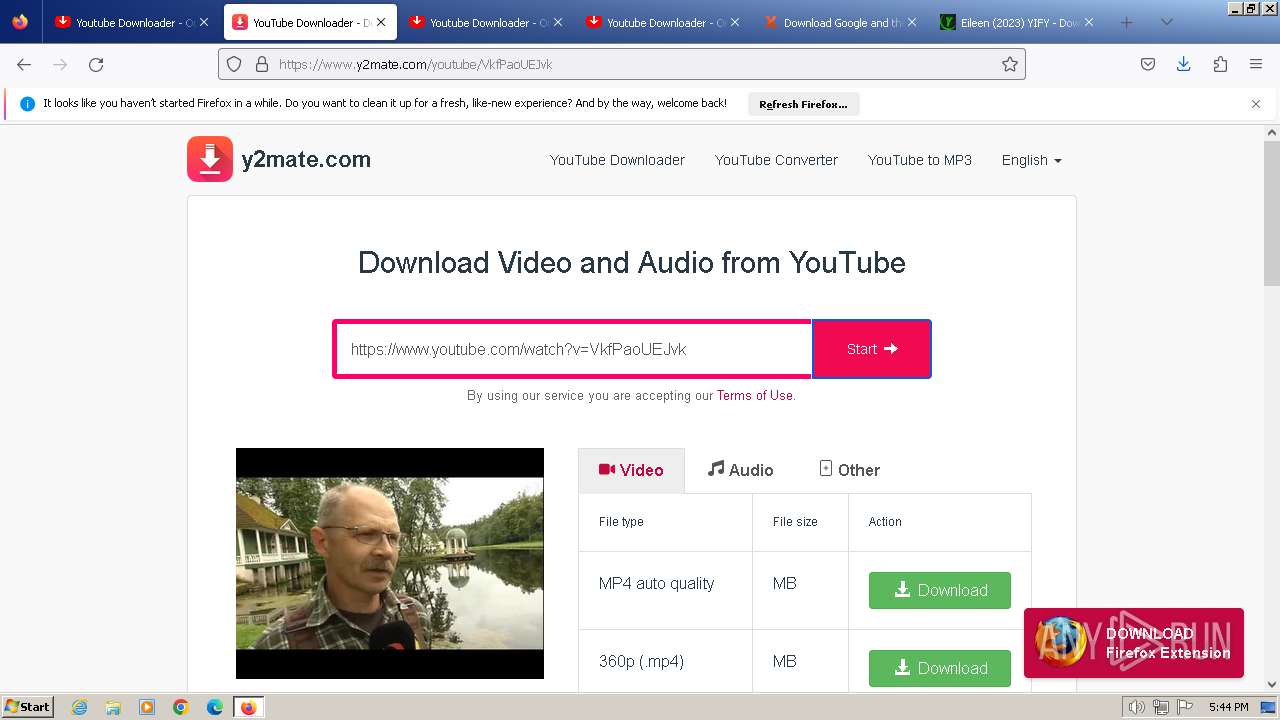Open a new tab with plus
Viewport: 1280px width, 720px height.
1126,22
